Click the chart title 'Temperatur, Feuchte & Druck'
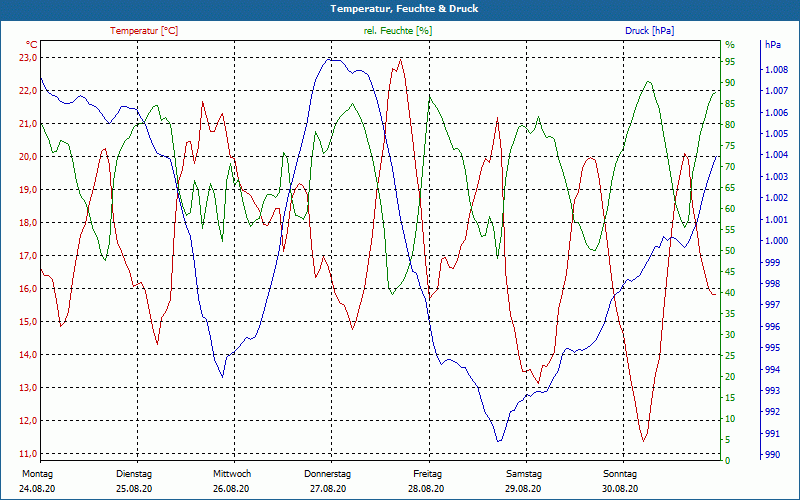This screenshot has height=500, width=800. 404,9
